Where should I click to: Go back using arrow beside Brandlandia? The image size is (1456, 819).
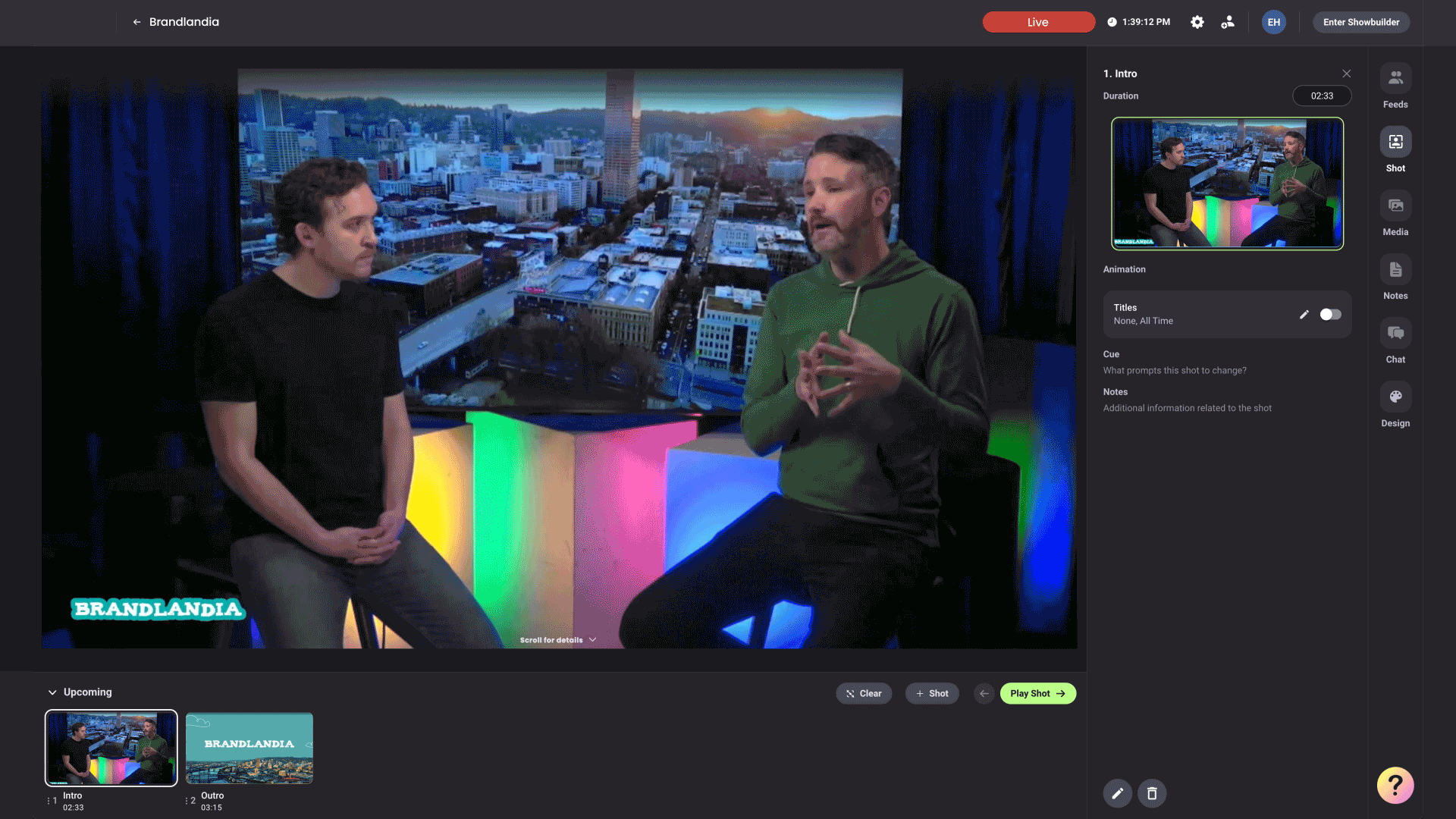pyautogui.click(x=136, y=22)
